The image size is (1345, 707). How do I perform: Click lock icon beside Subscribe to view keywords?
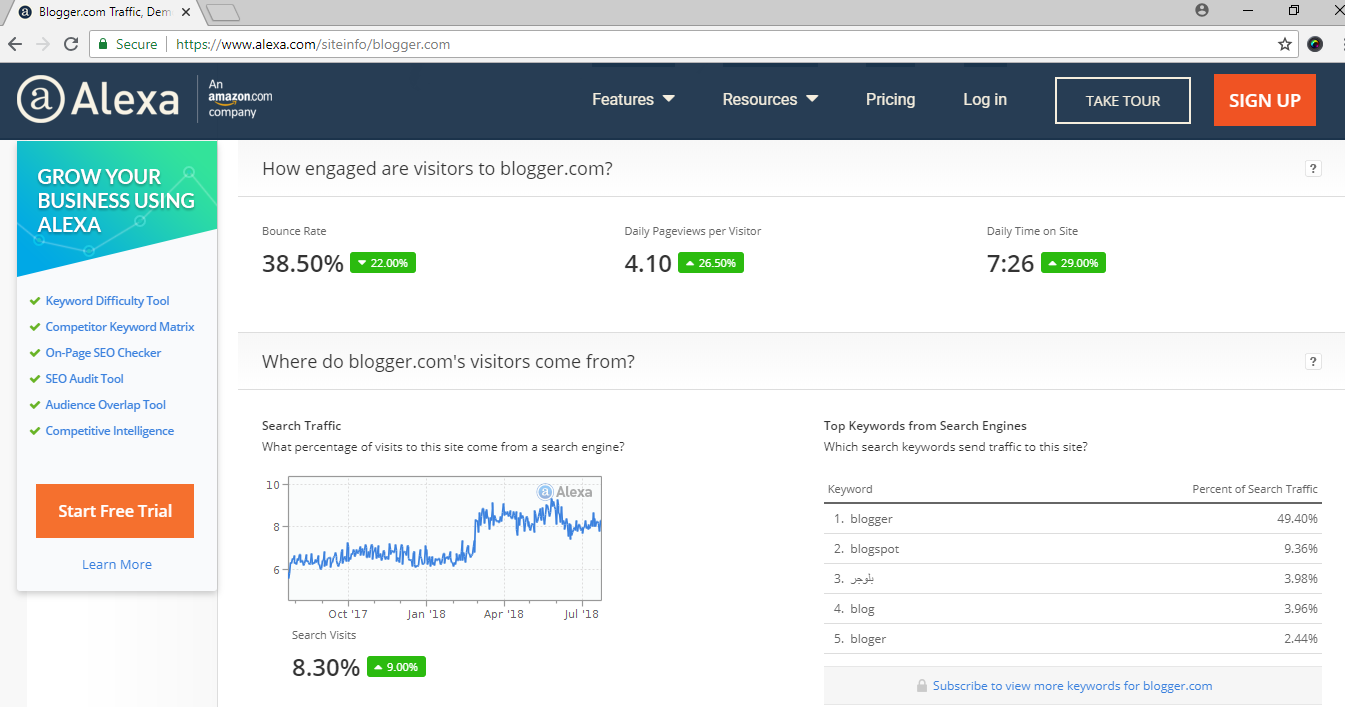click(x=922, y=686)
